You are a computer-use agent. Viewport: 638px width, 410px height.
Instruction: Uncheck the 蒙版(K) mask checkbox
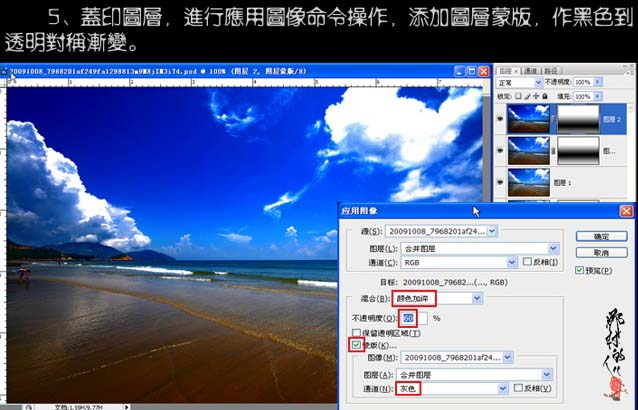click(356, 345)
